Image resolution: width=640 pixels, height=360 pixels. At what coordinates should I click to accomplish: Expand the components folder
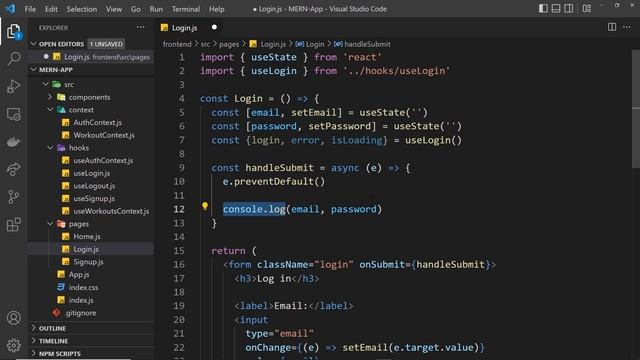[x=50, y=97]
